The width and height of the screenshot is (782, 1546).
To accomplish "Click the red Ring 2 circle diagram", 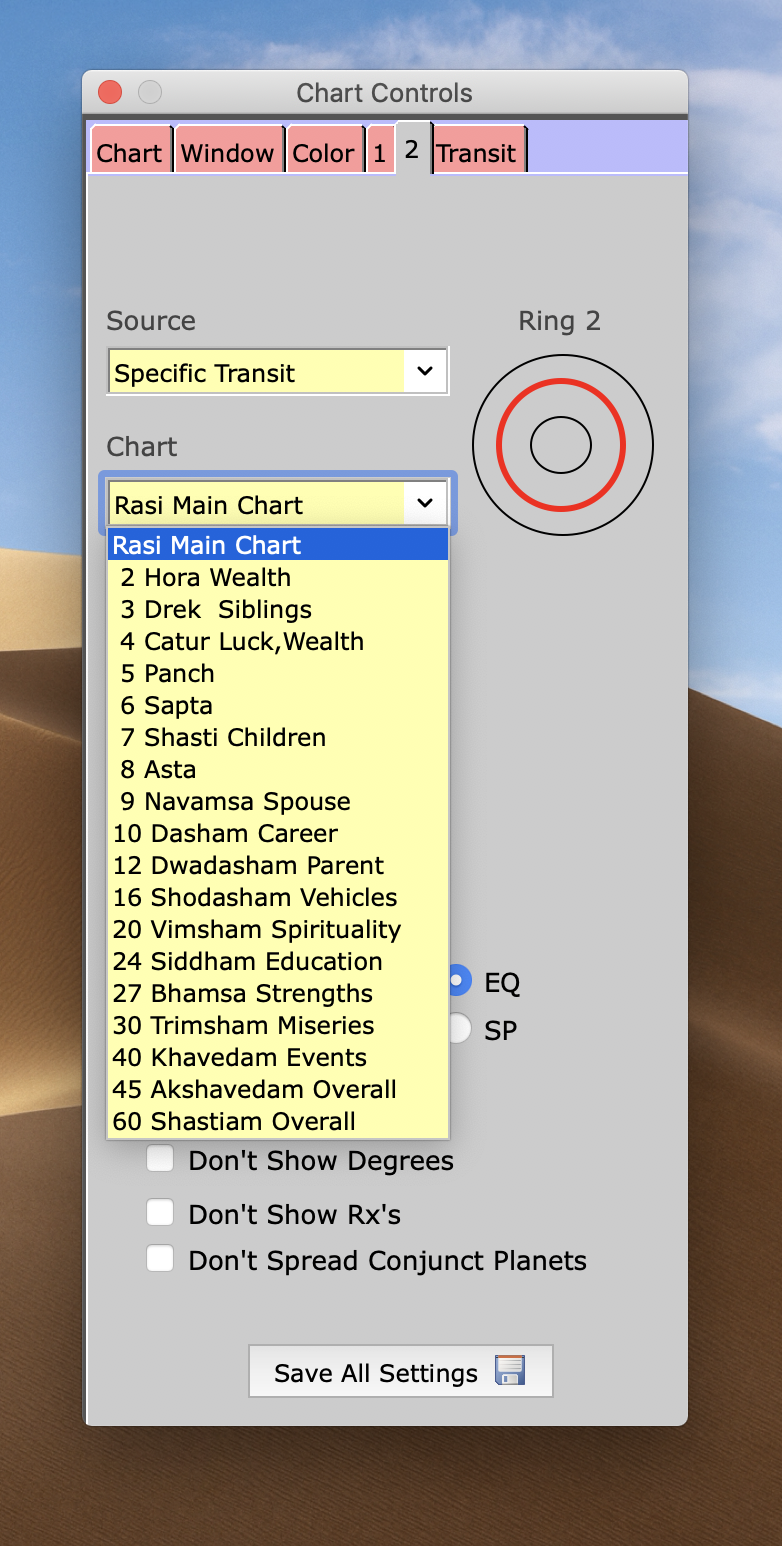I will pyautogui.click(x=562, y=446).
